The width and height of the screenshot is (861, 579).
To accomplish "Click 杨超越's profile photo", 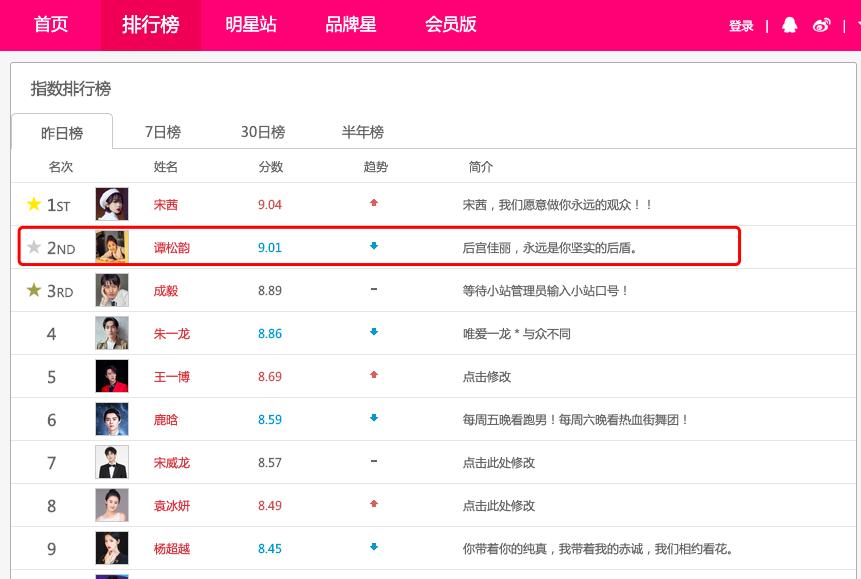I will [x=111, y=548].
